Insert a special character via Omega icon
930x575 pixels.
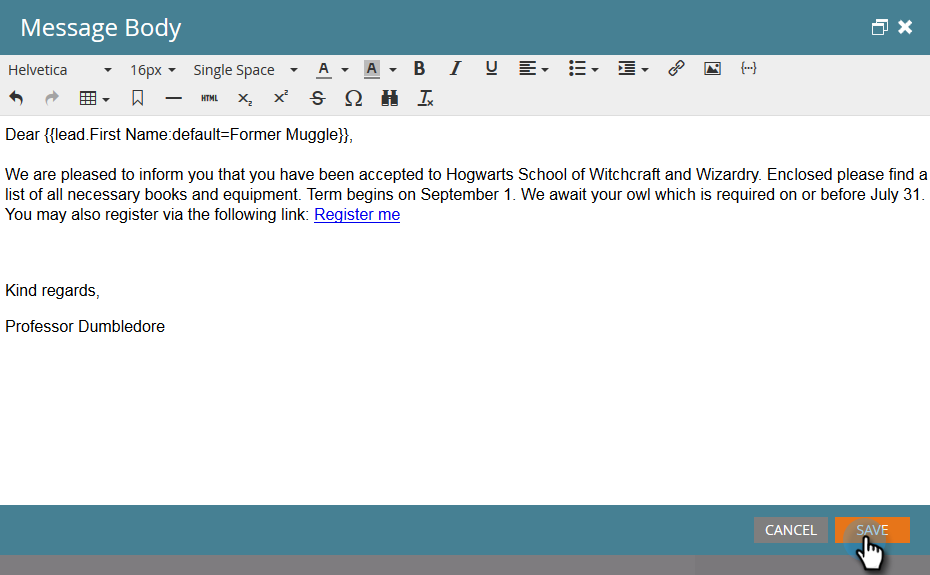(x=353, y=99)
